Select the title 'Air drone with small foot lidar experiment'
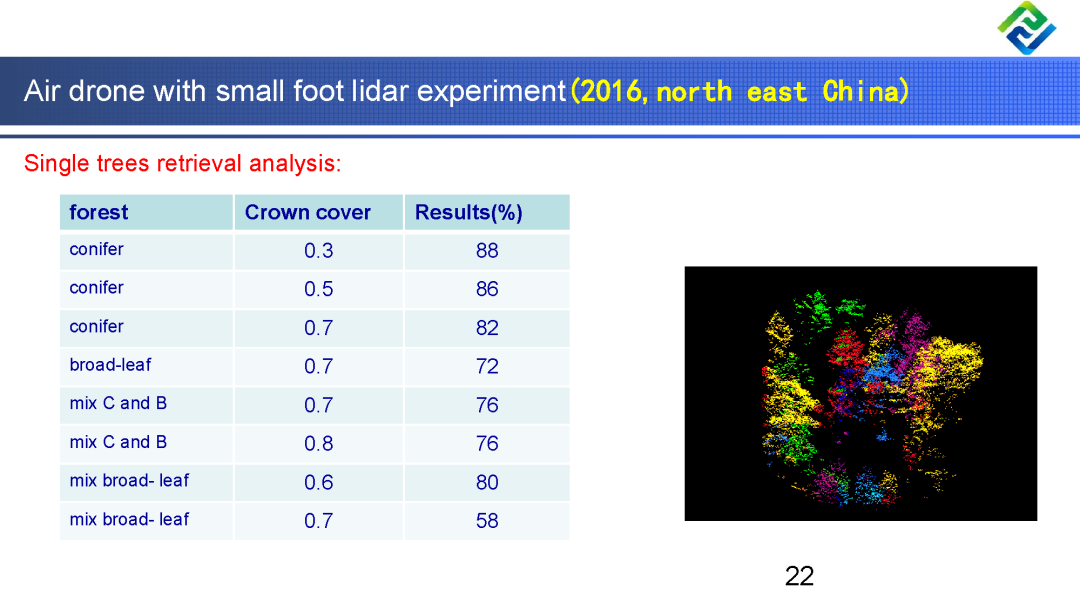1080x608 pixels. pos(295,91)
